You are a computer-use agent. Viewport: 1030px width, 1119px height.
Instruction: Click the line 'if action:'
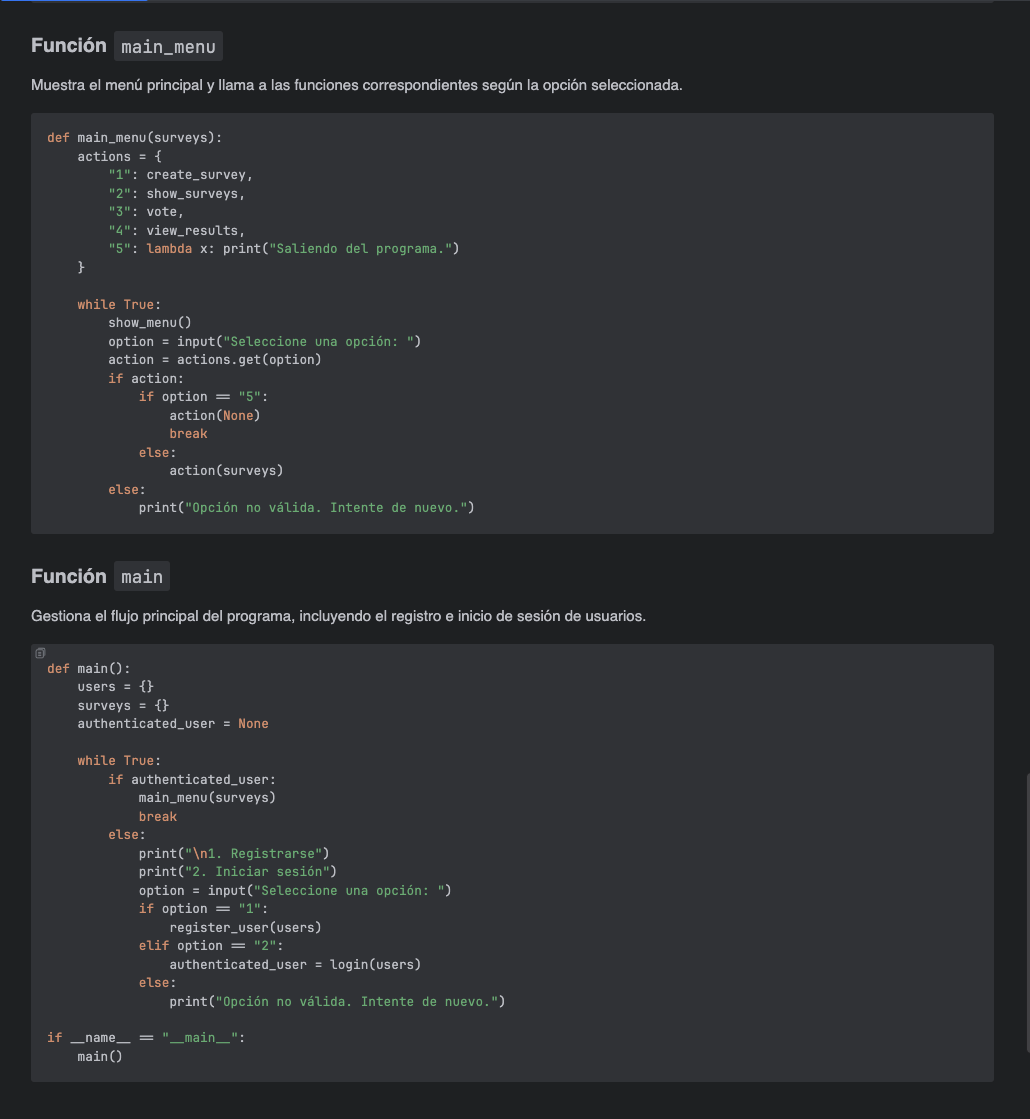click(x=146, y=378)
